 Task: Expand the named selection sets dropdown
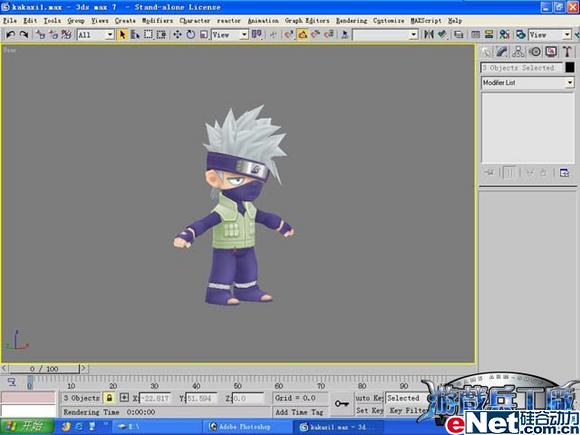pyautogui.click(x=414, y=35)
